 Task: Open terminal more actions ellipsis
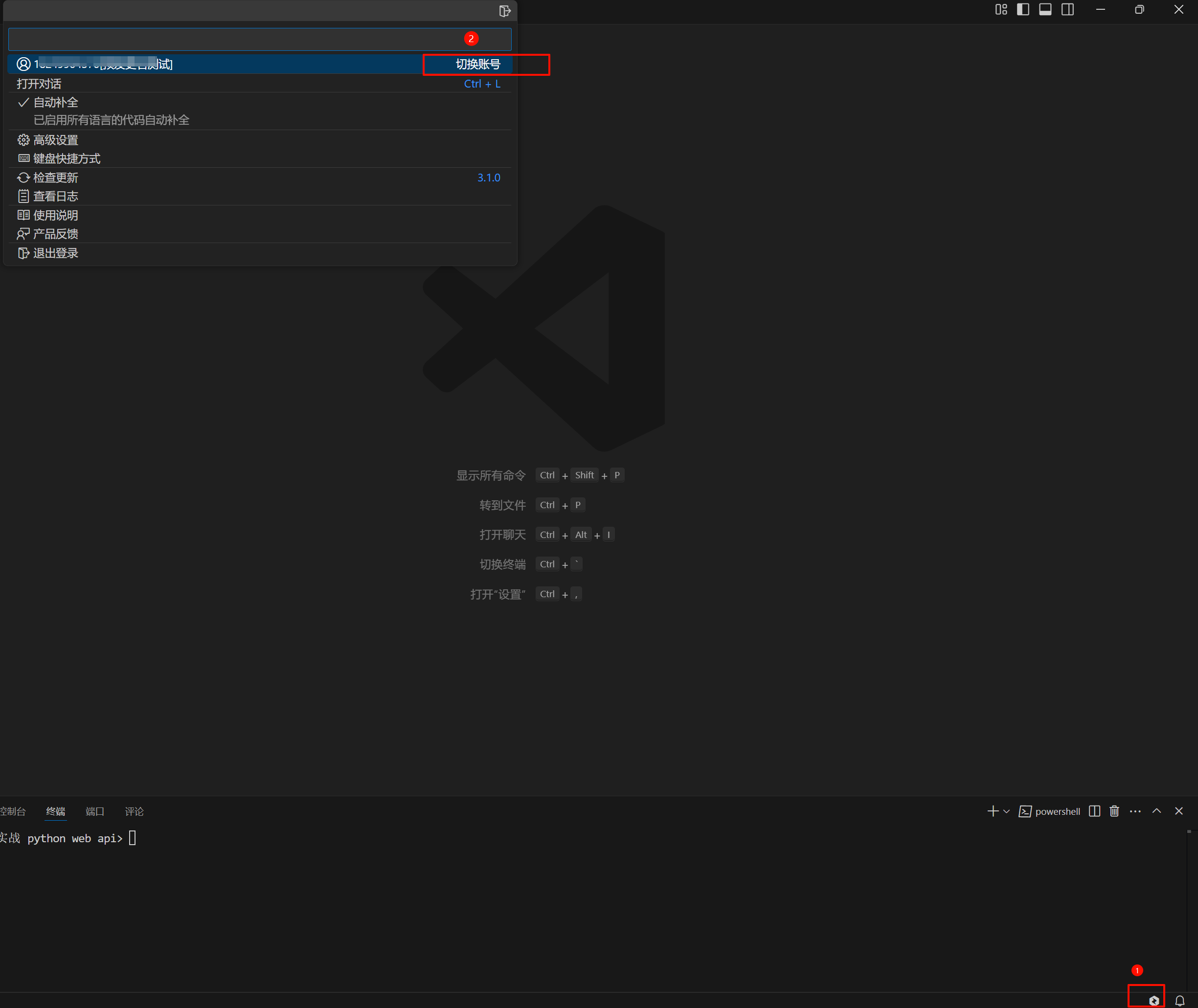(x=1135, y=811)
